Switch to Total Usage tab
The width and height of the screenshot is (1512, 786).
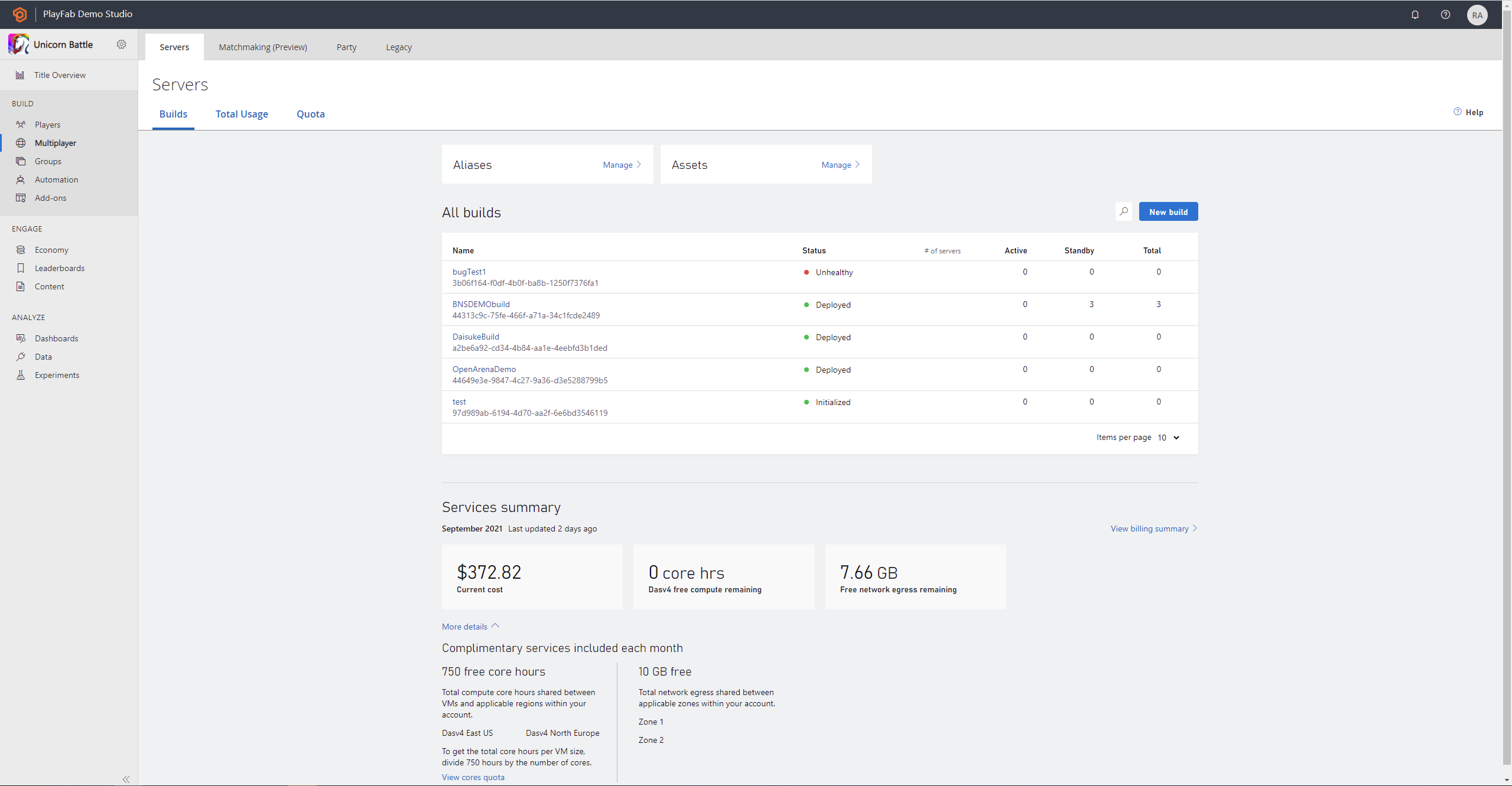(x=242, y=113)
